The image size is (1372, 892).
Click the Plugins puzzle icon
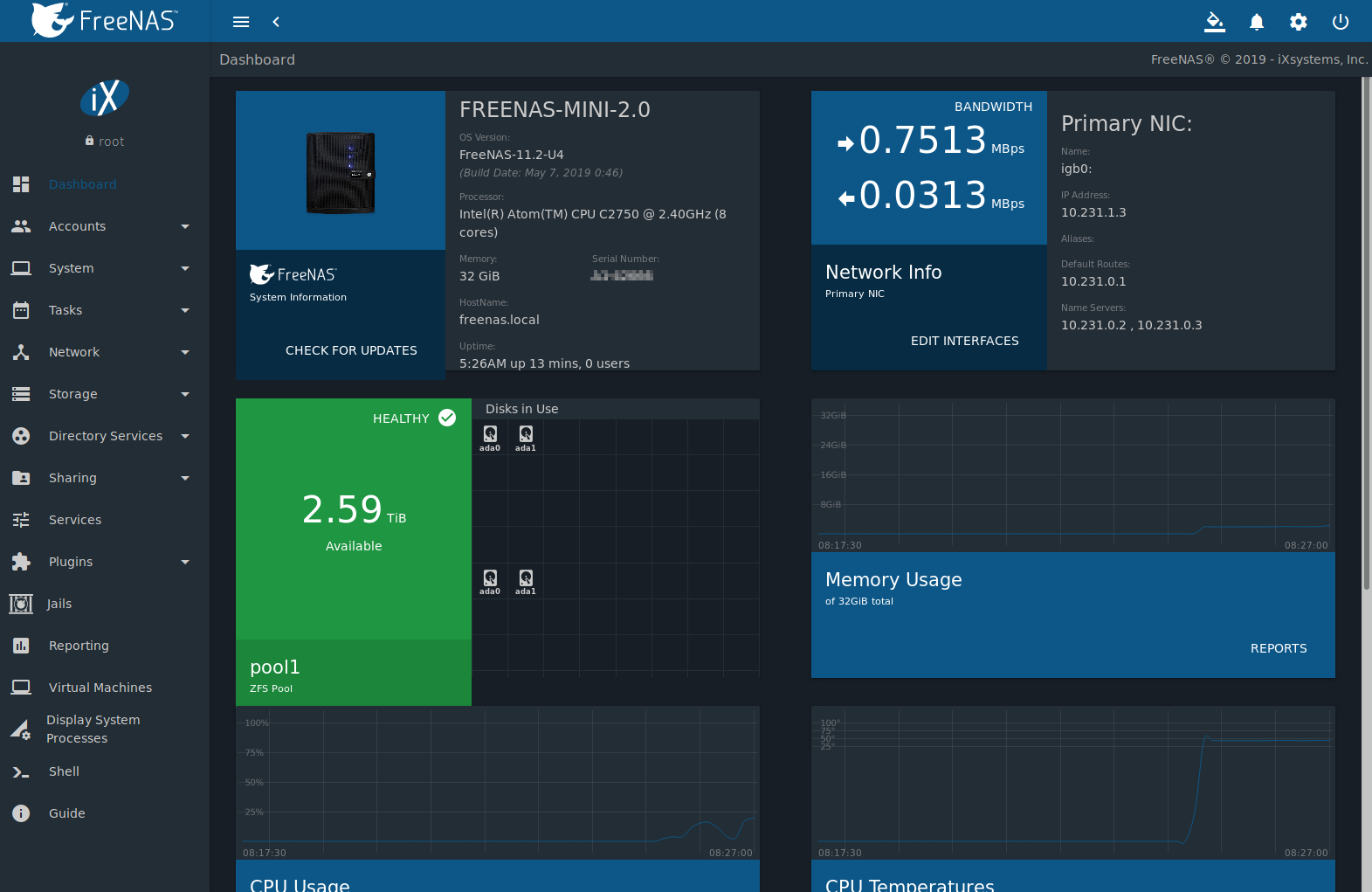click(21, 562)
